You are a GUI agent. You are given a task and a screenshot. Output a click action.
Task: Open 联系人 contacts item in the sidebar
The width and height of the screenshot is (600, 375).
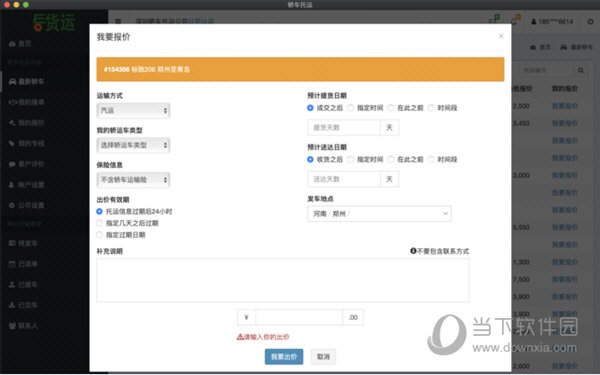pyautogui.click(x=23, y=326)
